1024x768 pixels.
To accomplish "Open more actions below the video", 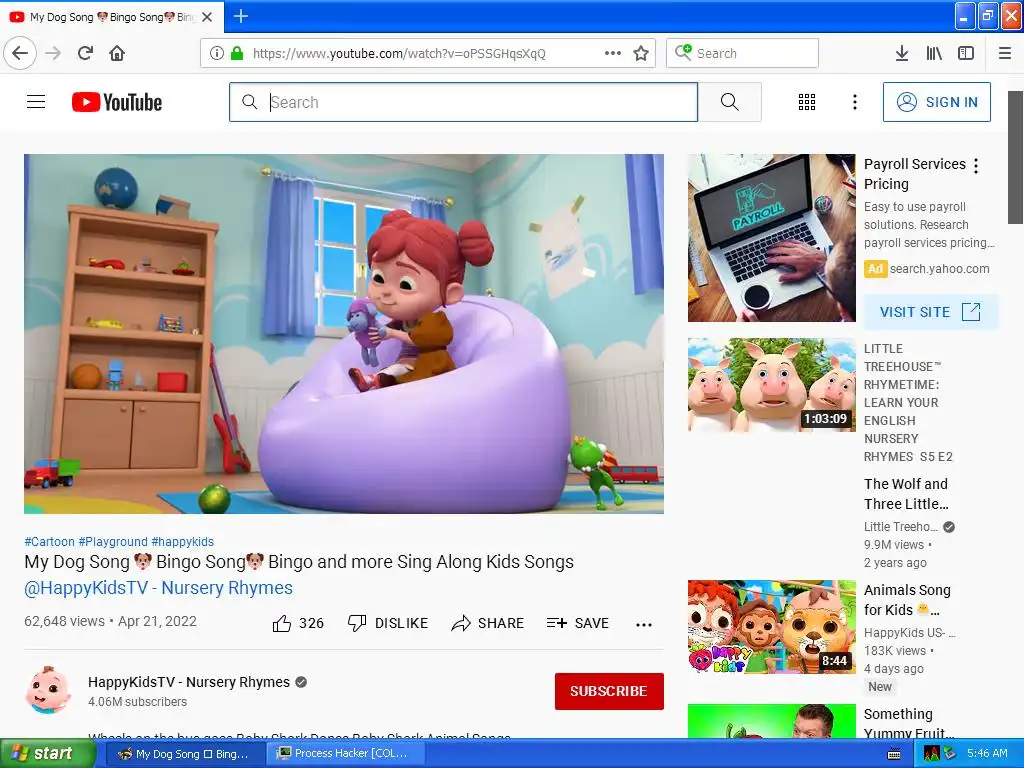I will (644, 625).
